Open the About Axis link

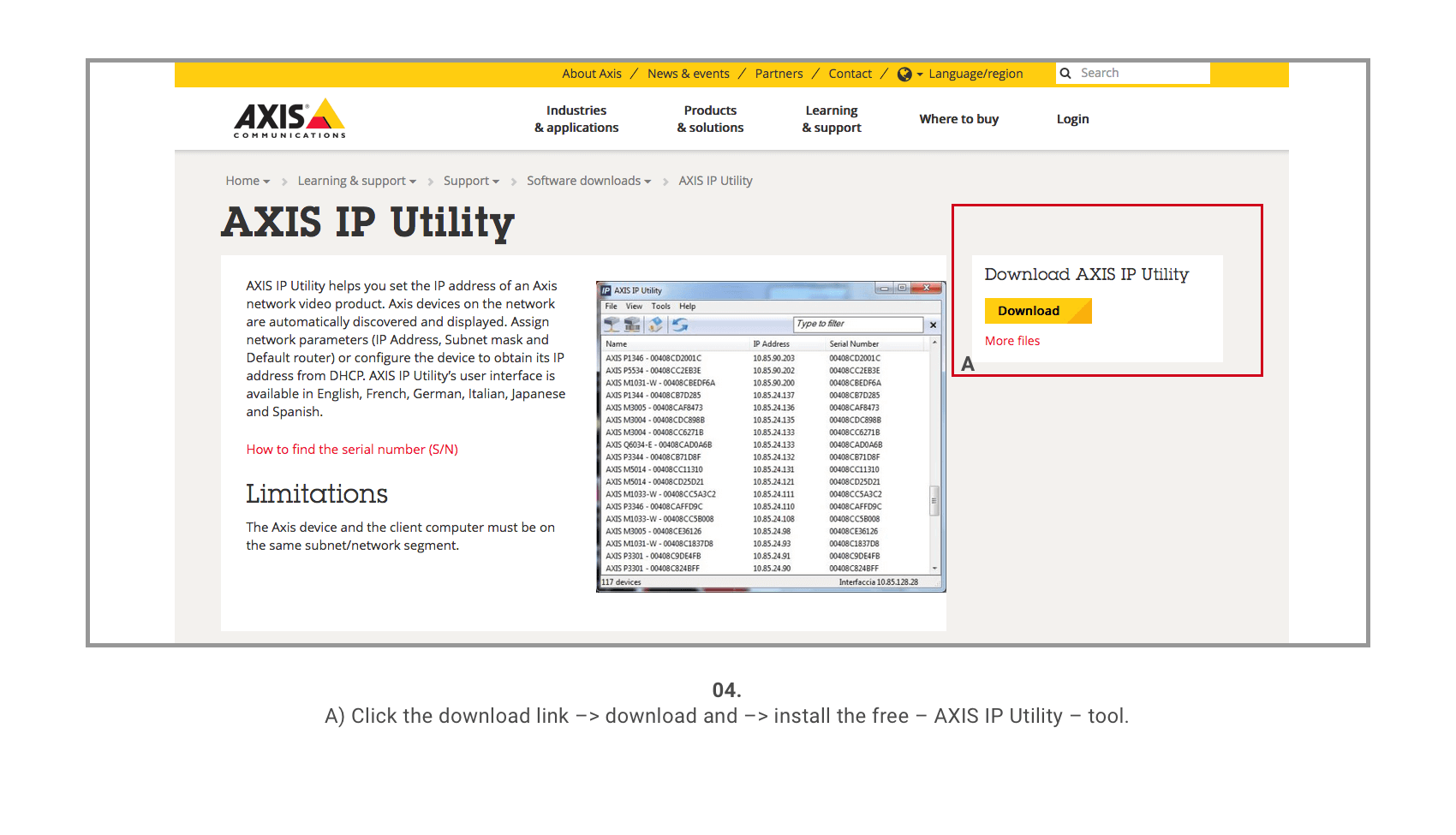click(592, 74)
